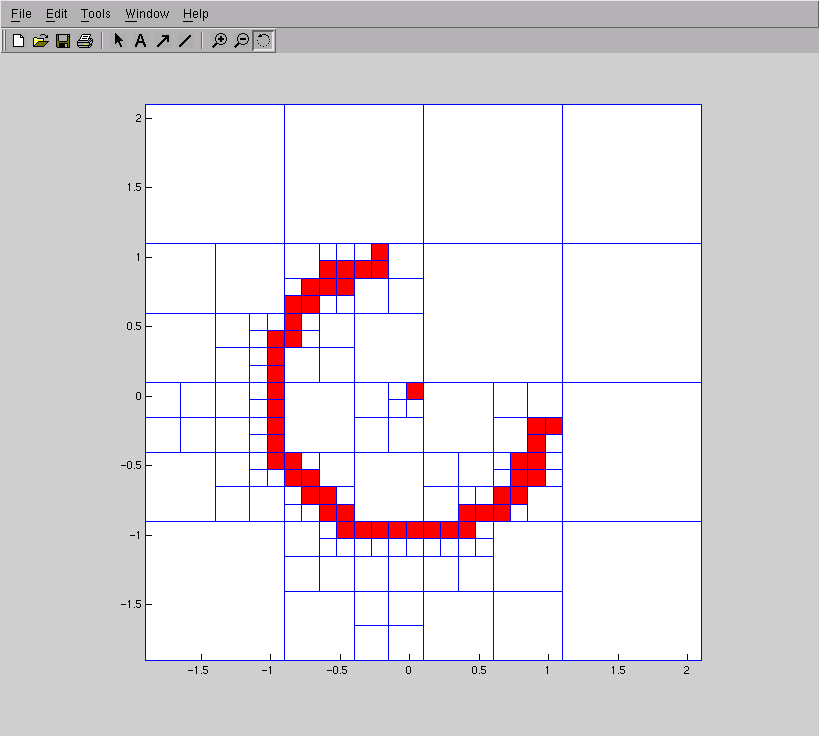This screenshot has height=736, width=819.
Task: Save the figure using the floppy disk icon
Action: click(x=62, y=41)
